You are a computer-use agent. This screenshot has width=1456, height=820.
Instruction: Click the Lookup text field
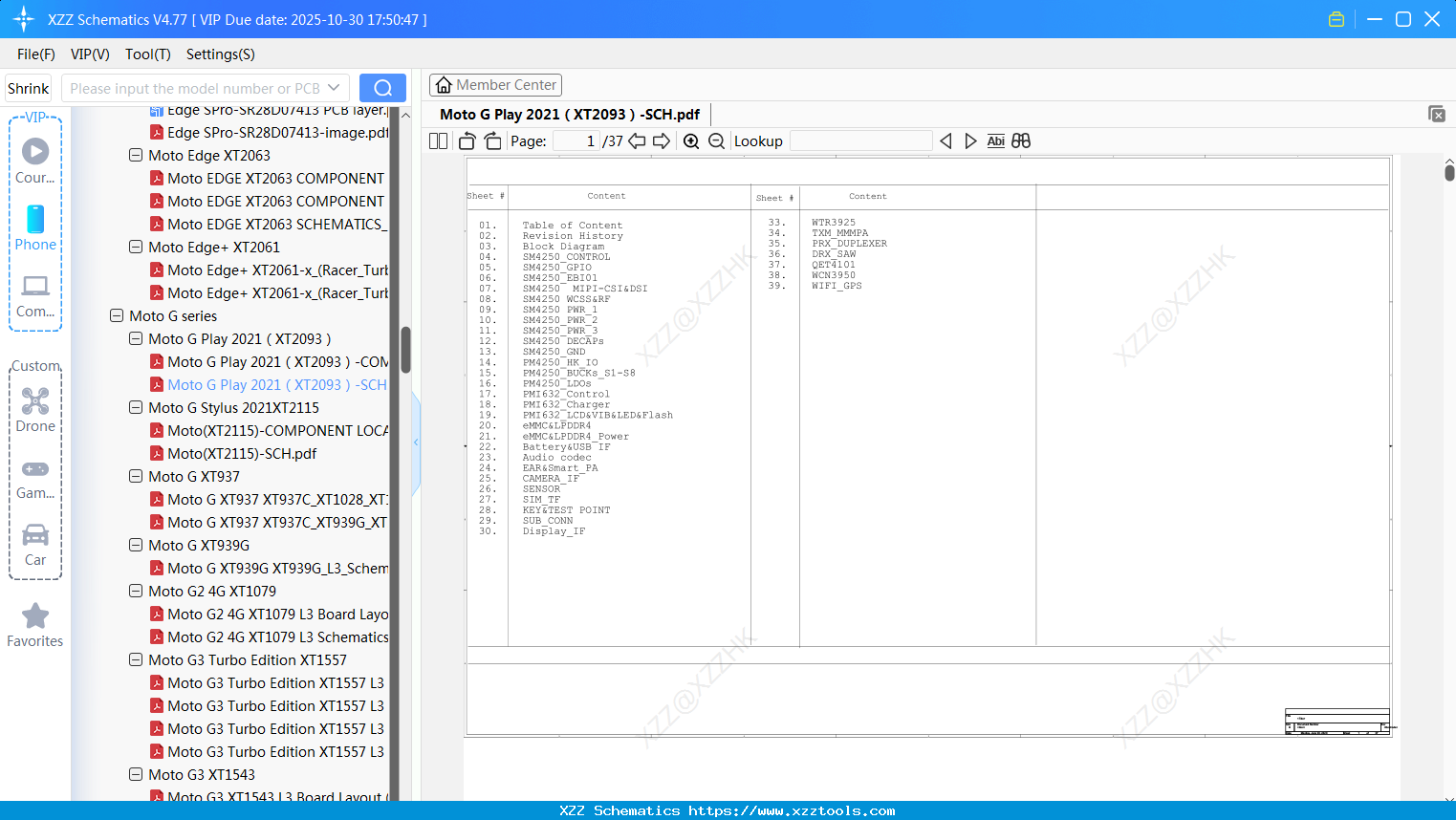pos(861,141)
